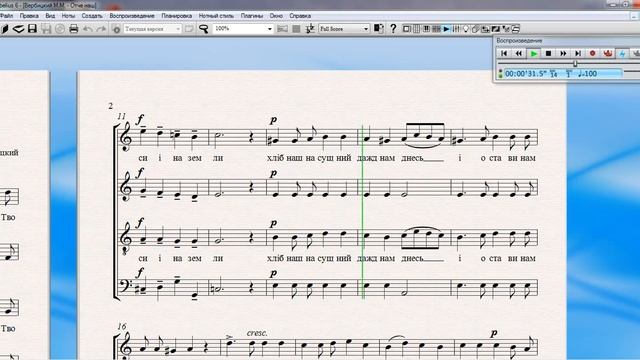Click the Print icon in the toolbar
The height and width of the screenshot is (360, 640).
pyautogui.click(x=73, y=29)
